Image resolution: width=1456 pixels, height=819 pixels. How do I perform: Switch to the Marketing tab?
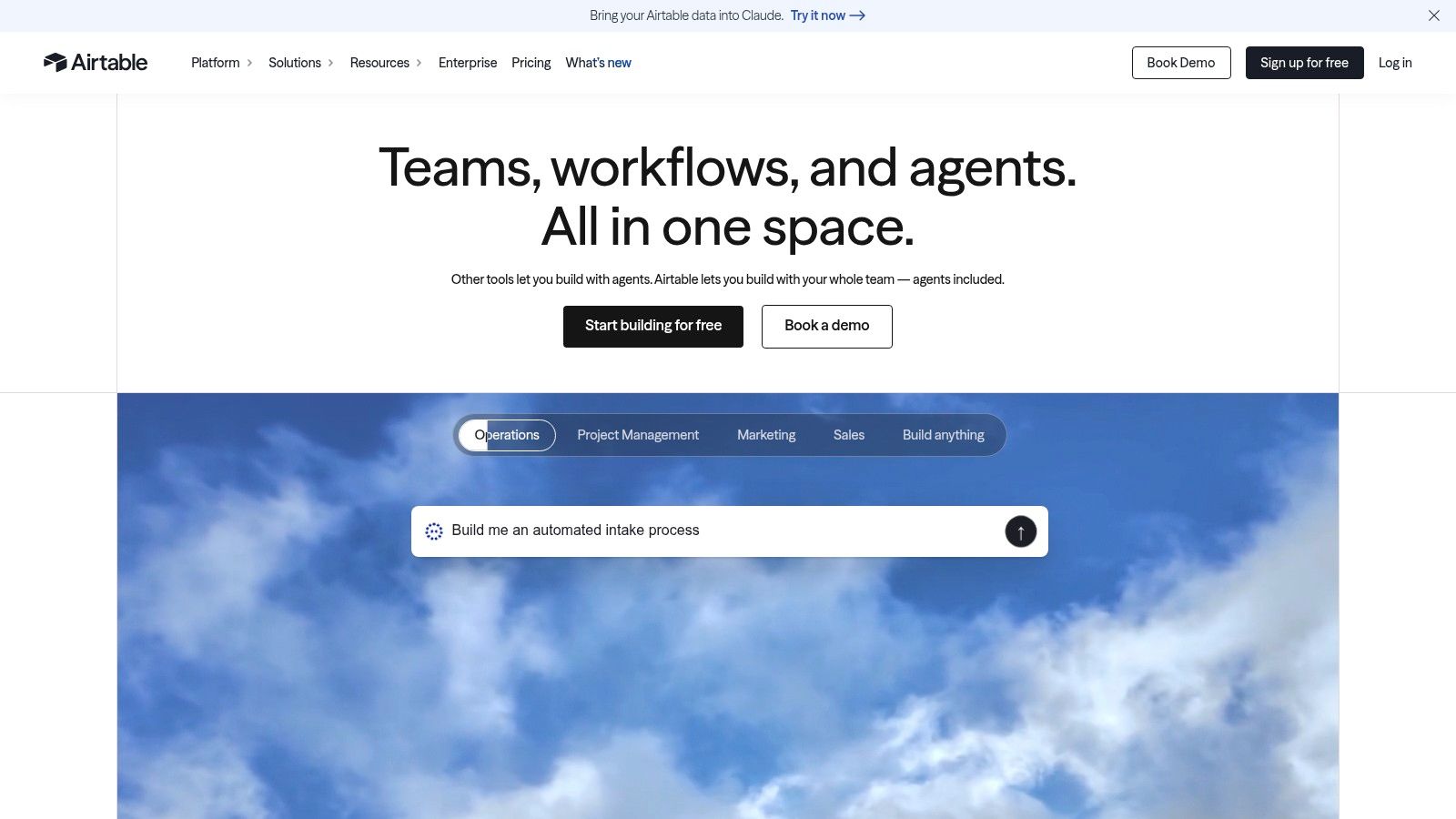[766, 435]
